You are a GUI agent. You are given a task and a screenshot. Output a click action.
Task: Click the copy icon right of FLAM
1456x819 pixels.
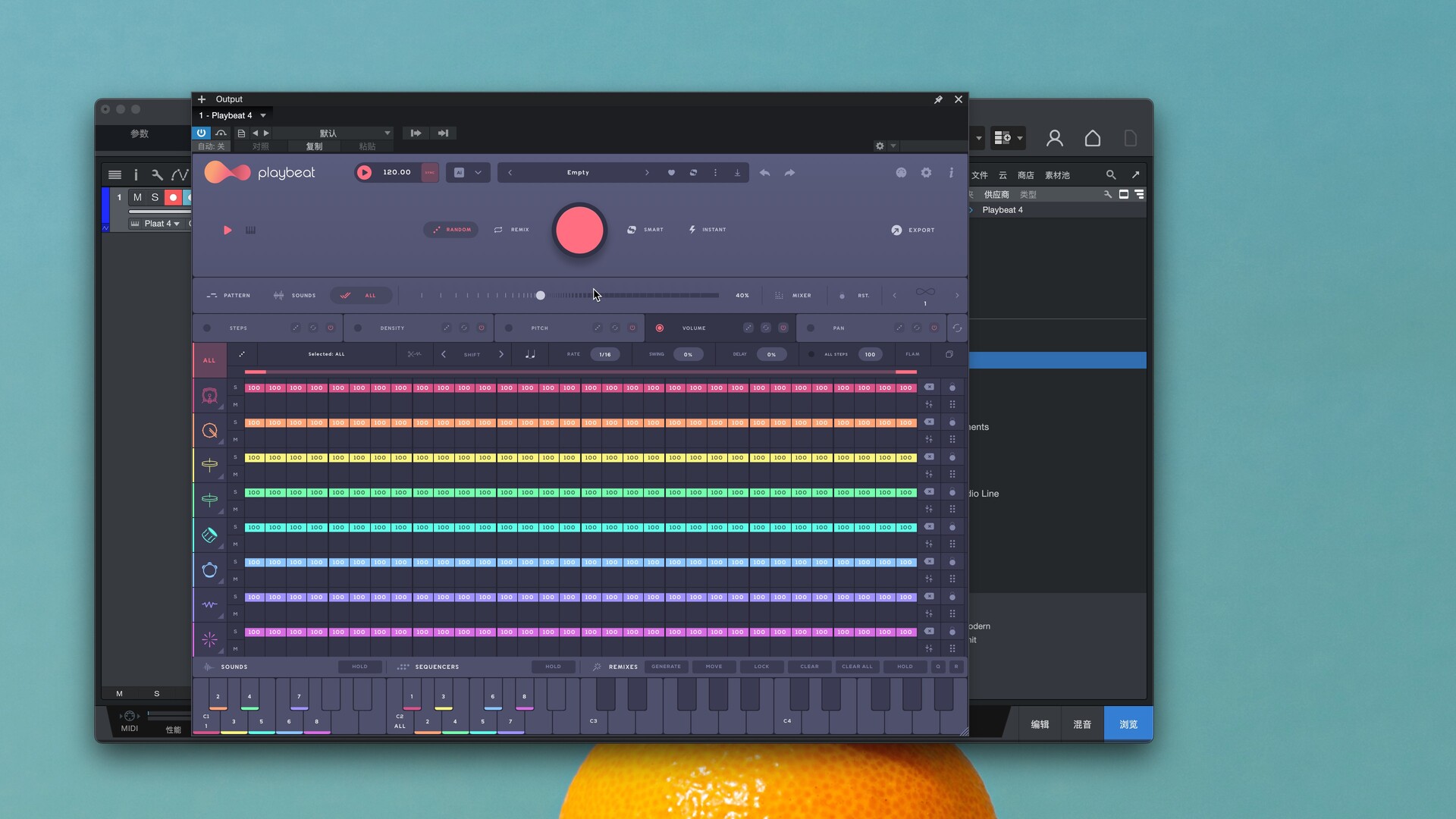(949, 354)
